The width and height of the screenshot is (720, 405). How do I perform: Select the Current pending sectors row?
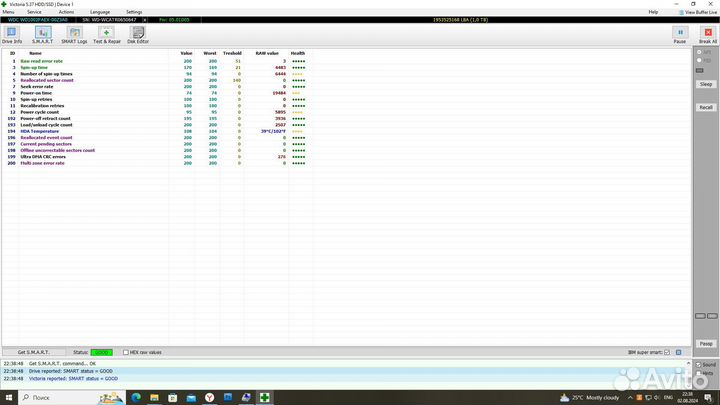coord(158,144)
